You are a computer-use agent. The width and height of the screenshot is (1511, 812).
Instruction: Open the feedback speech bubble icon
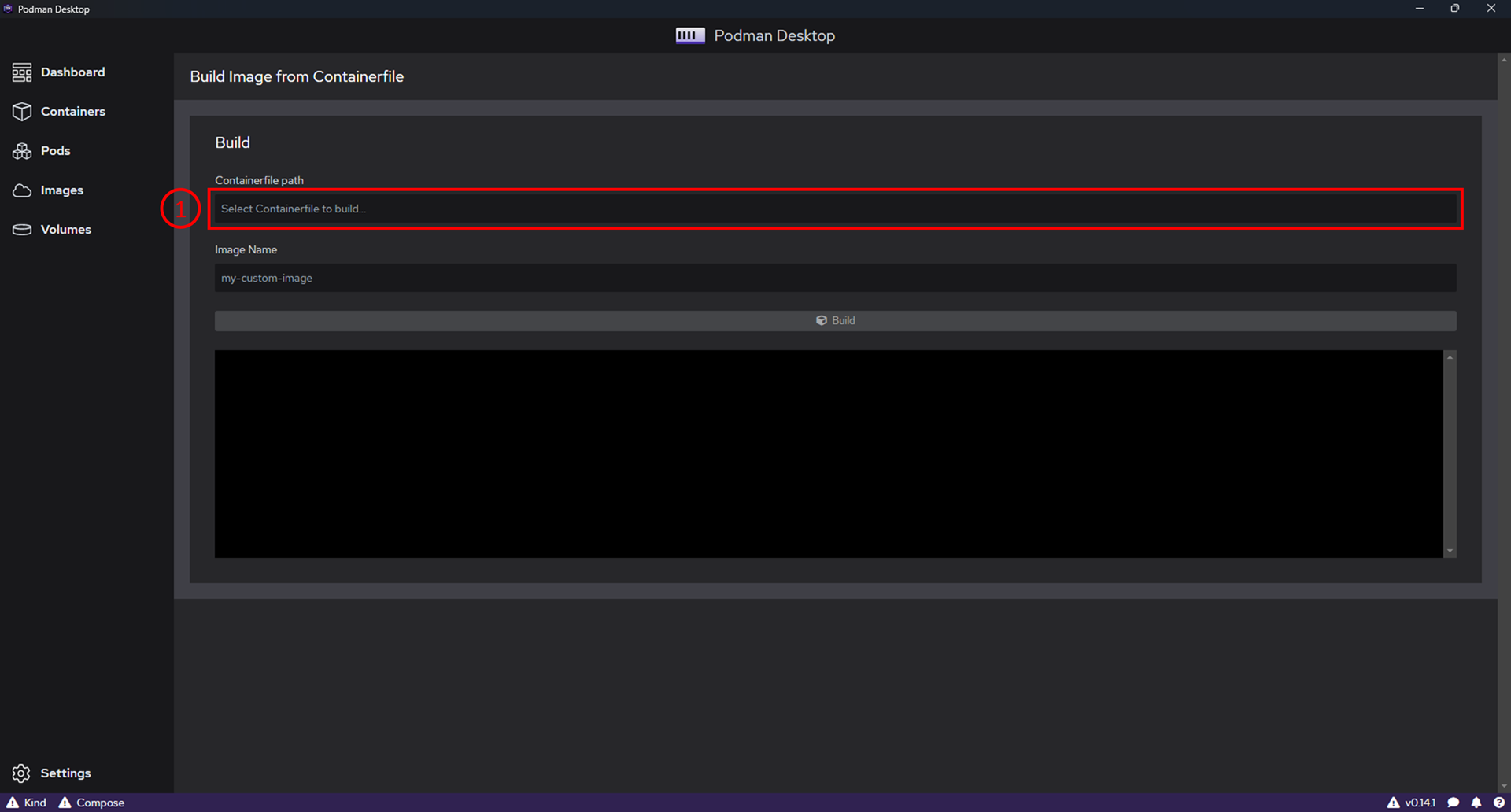tap(1454, 803)
